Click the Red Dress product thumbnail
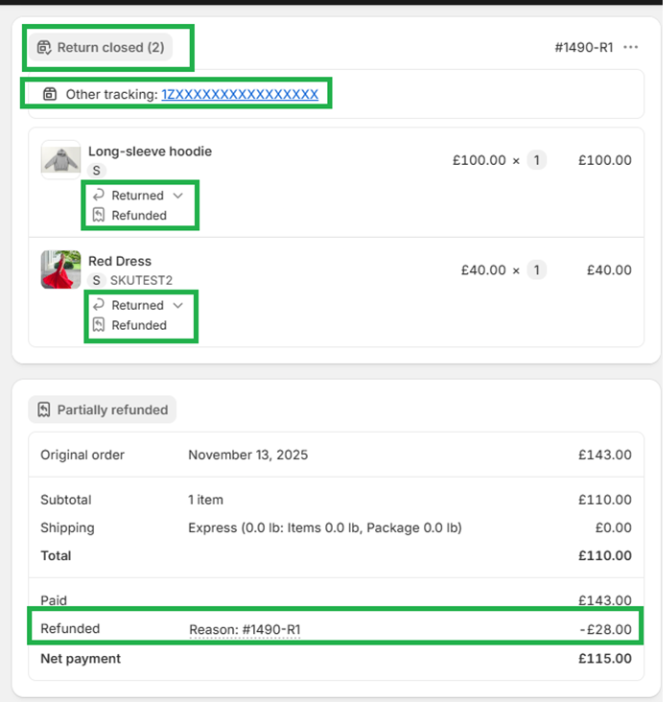 coord(61,270)
